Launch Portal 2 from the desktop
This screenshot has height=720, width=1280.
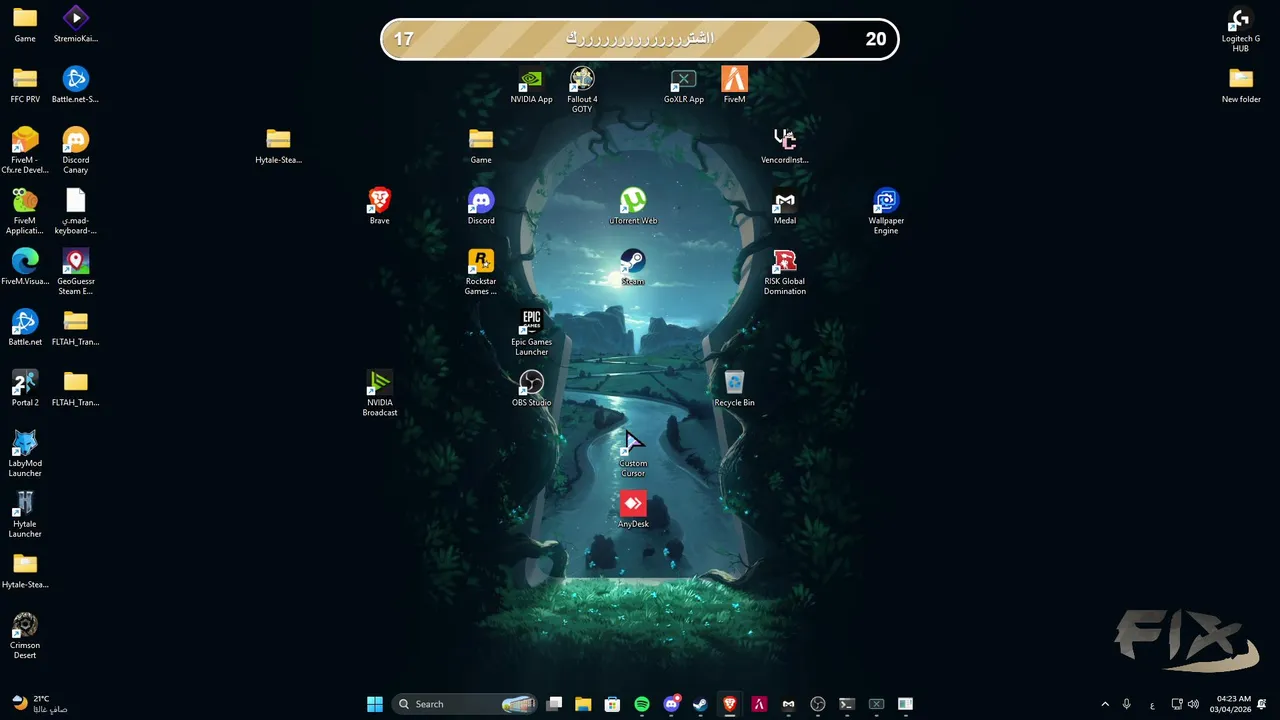click(x=25, y=388)
